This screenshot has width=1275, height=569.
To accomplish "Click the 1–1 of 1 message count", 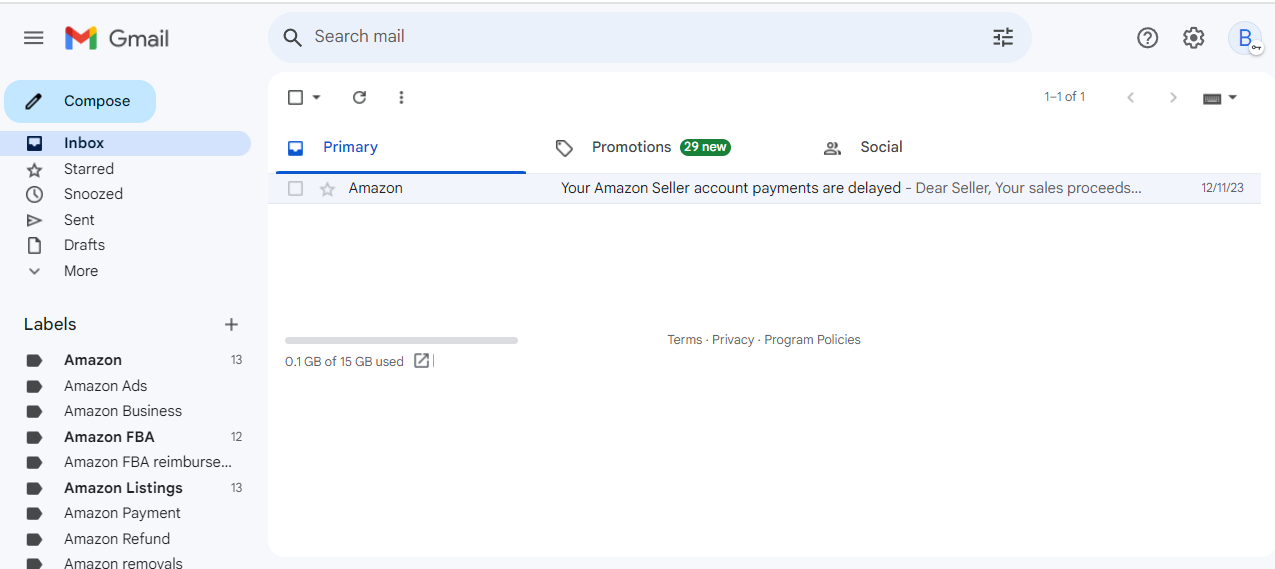I will 1065,97.
